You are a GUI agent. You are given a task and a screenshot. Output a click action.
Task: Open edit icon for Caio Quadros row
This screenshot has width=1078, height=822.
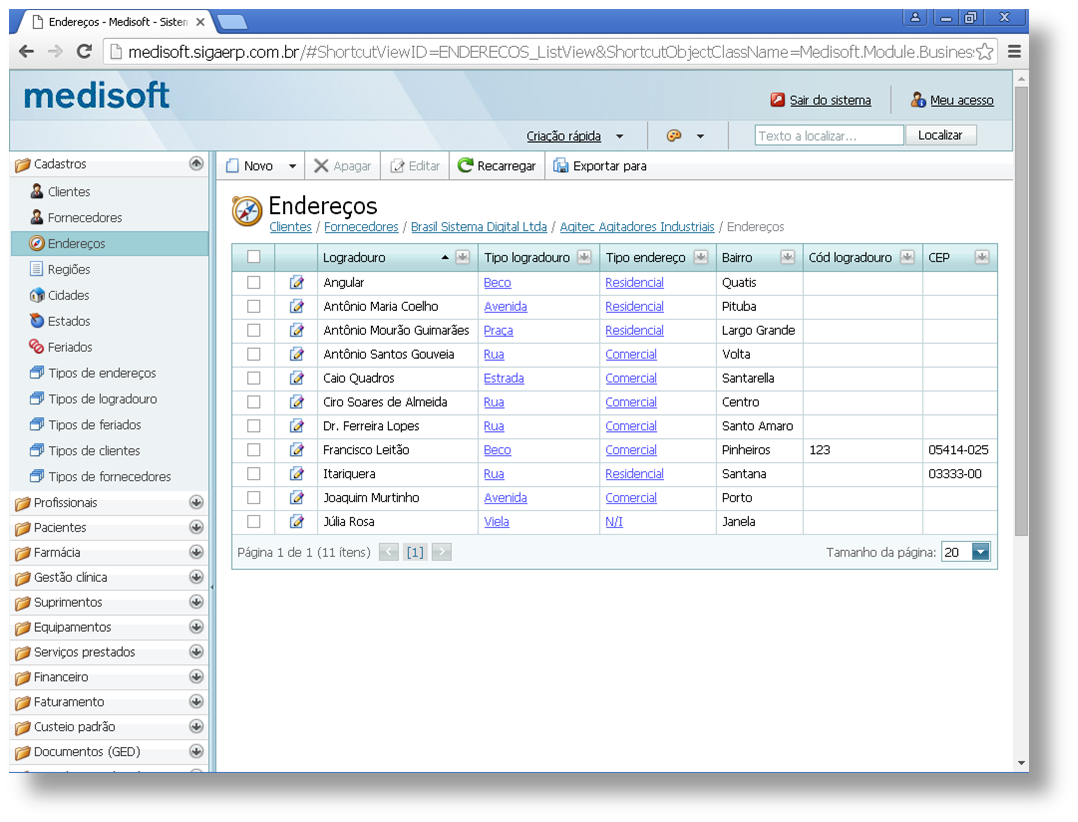[296, 378]
